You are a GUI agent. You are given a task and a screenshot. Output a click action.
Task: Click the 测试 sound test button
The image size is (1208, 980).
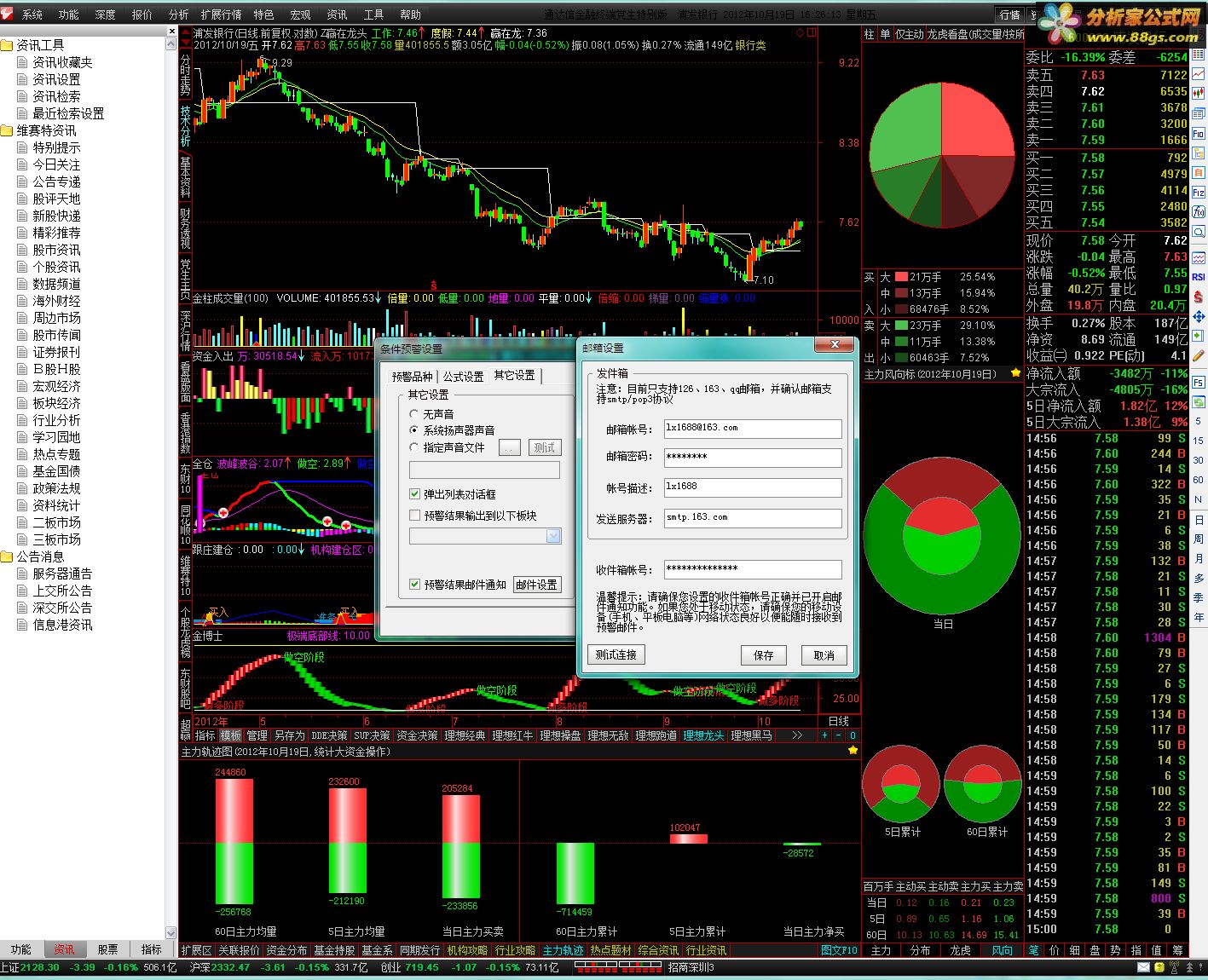pyautogui.click(x=544, y=447)
